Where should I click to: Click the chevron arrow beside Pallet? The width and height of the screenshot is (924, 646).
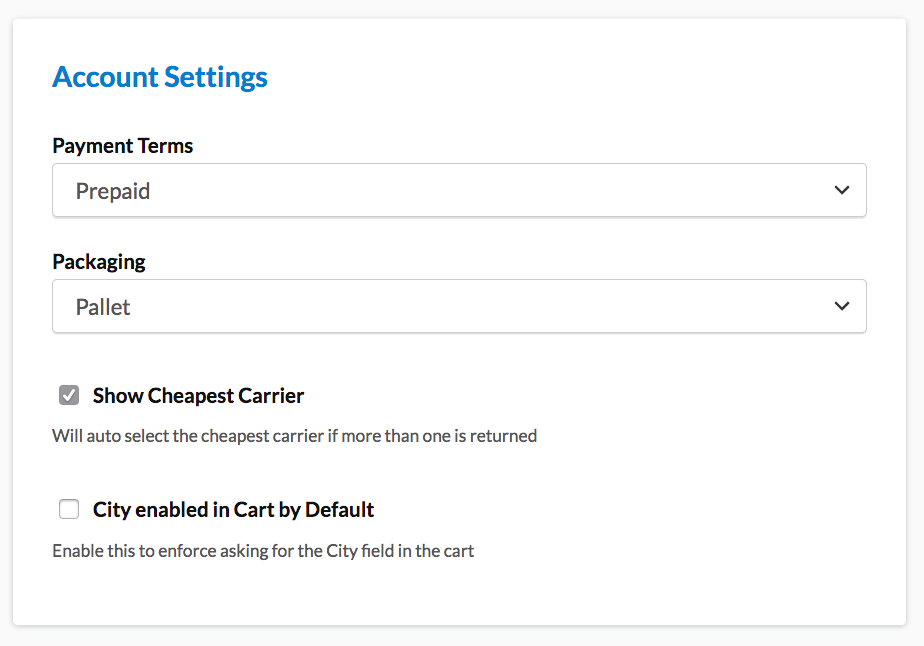coord(841,306)
